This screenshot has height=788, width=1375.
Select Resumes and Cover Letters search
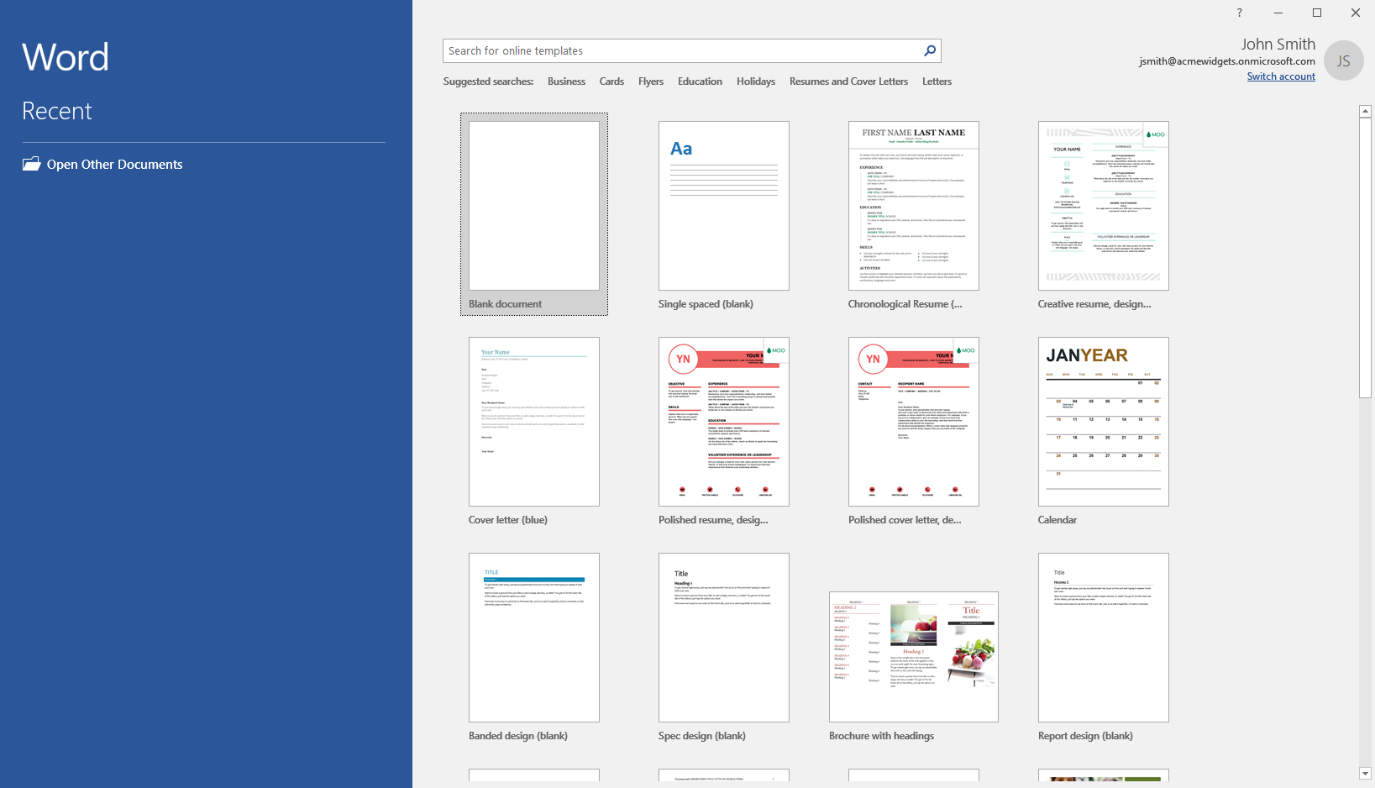point(849,82)
